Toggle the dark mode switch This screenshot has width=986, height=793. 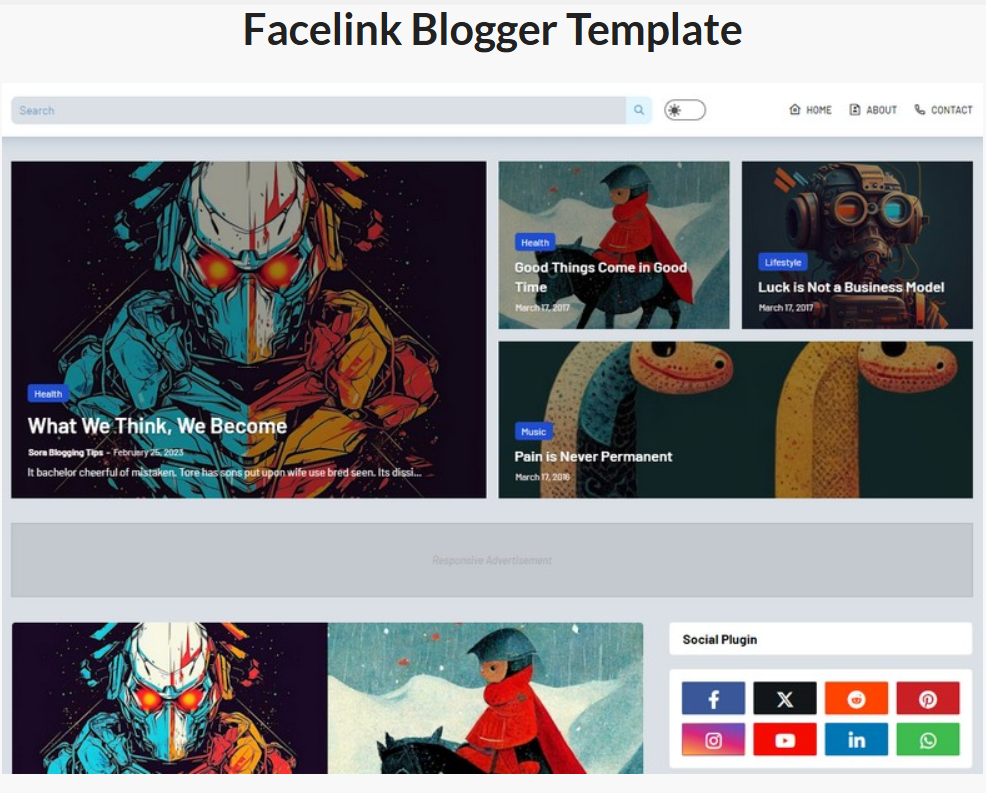click(x=685, y=110)
